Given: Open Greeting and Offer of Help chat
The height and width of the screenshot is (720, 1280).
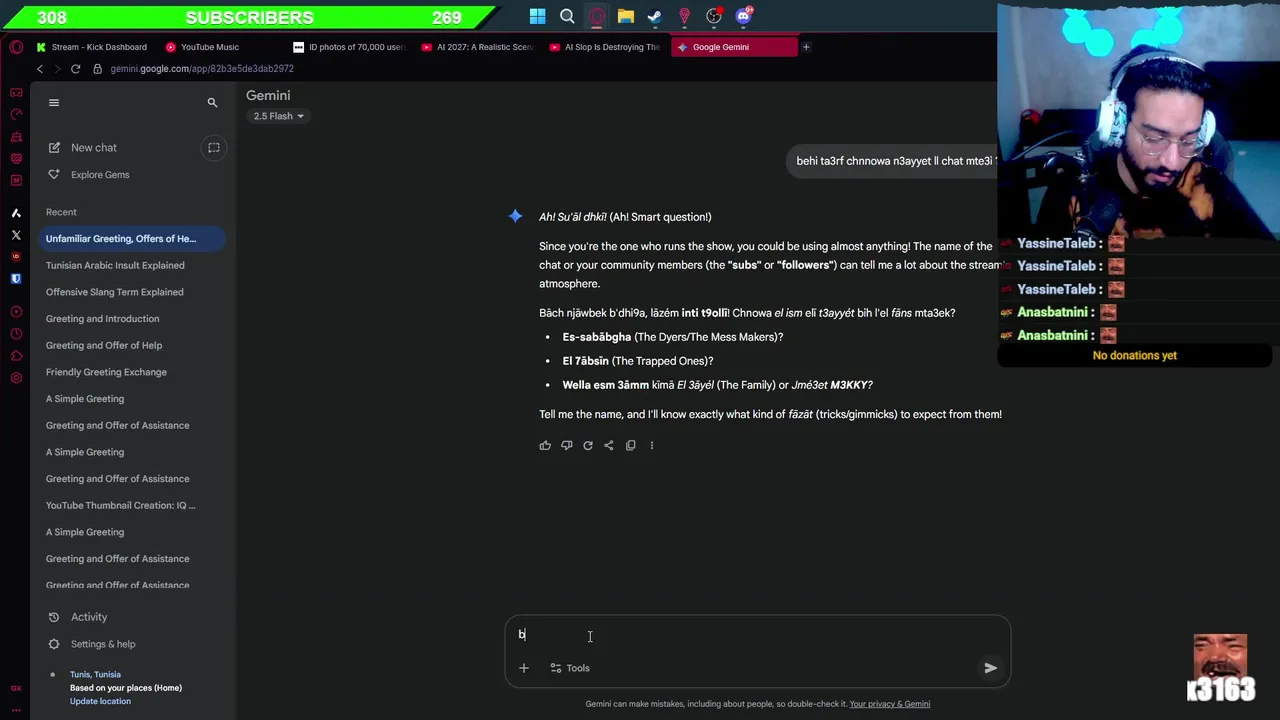Looking at the screenshot, I should (104, 345).
